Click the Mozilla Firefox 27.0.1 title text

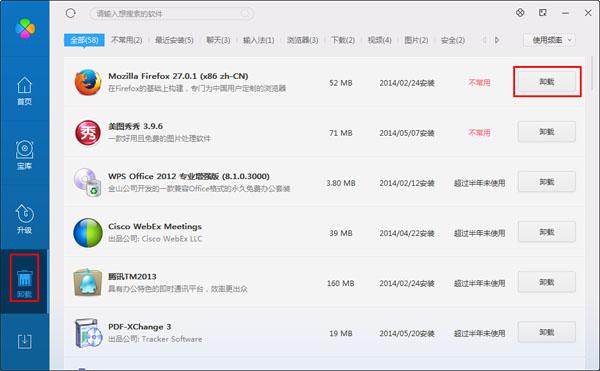(x=178, y=76)
